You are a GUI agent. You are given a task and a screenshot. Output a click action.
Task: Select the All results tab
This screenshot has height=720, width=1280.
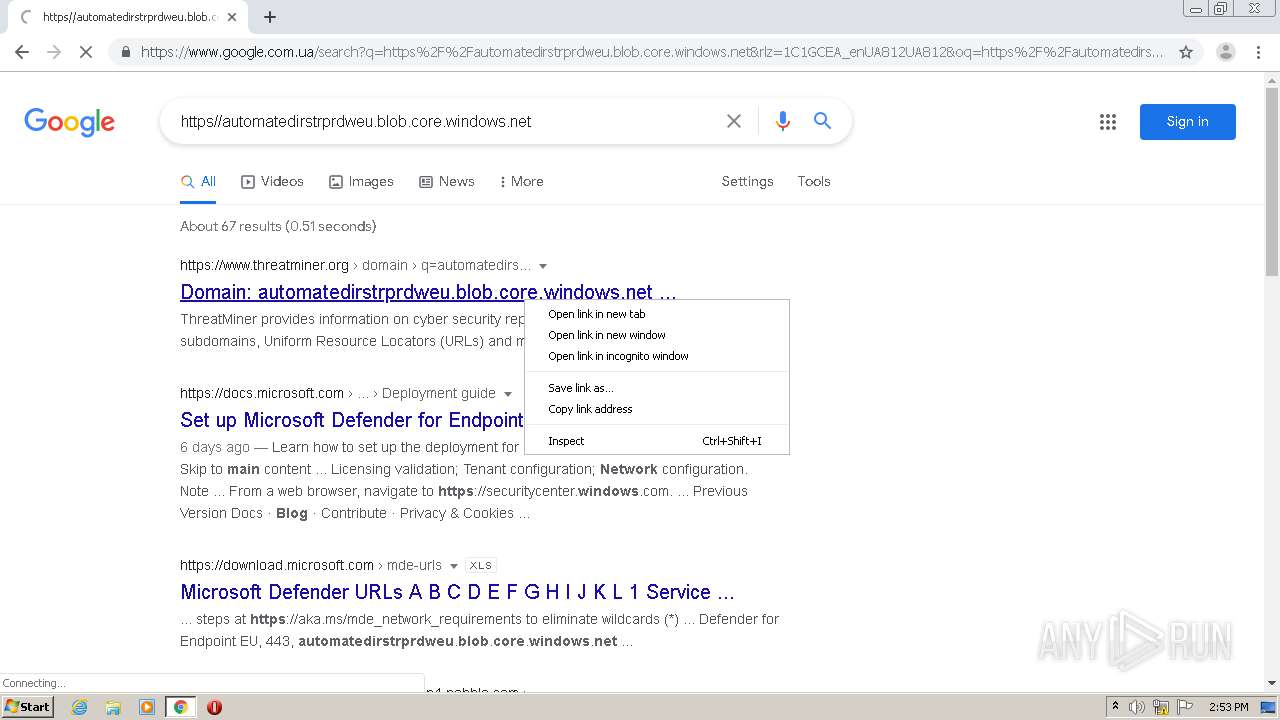pos(198,182)
